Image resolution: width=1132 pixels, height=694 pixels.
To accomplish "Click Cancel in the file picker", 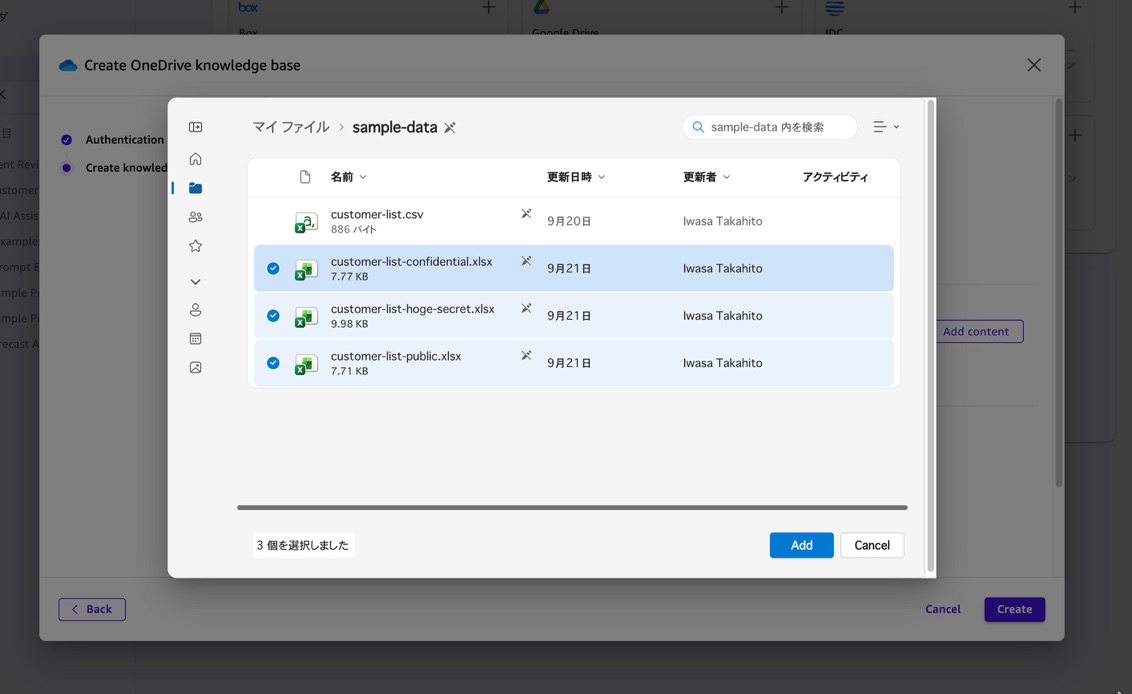I will pos(872,545).
